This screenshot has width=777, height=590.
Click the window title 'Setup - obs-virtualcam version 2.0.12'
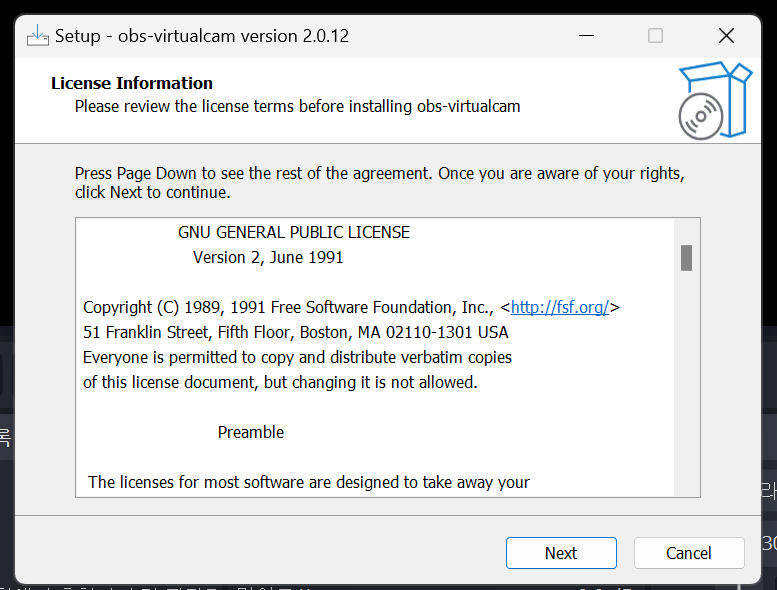(x=202, y=36)
